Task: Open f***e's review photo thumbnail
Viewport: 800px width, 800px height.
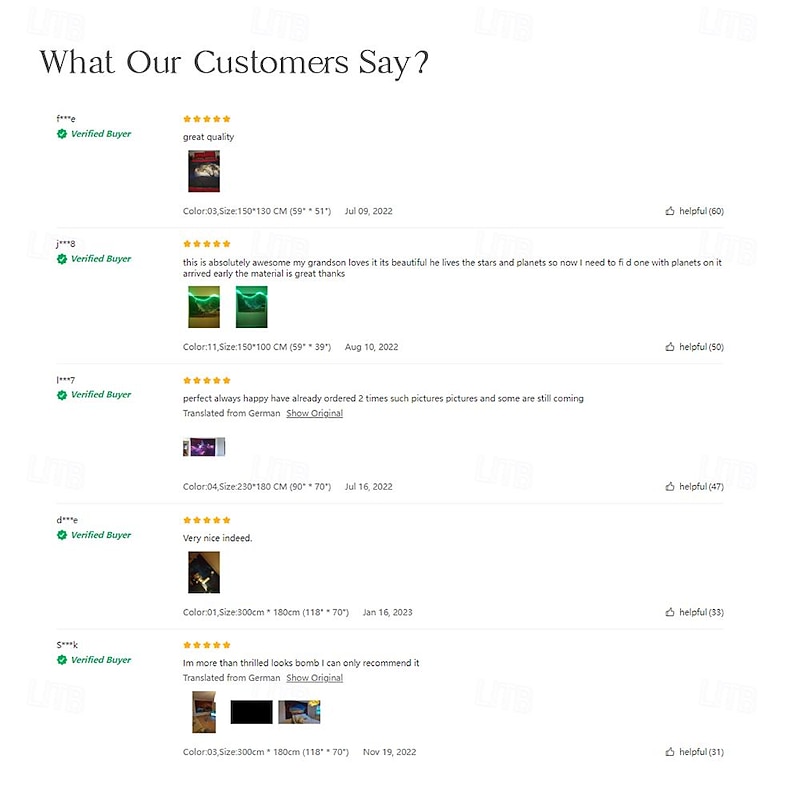Action: coord(203,171)
